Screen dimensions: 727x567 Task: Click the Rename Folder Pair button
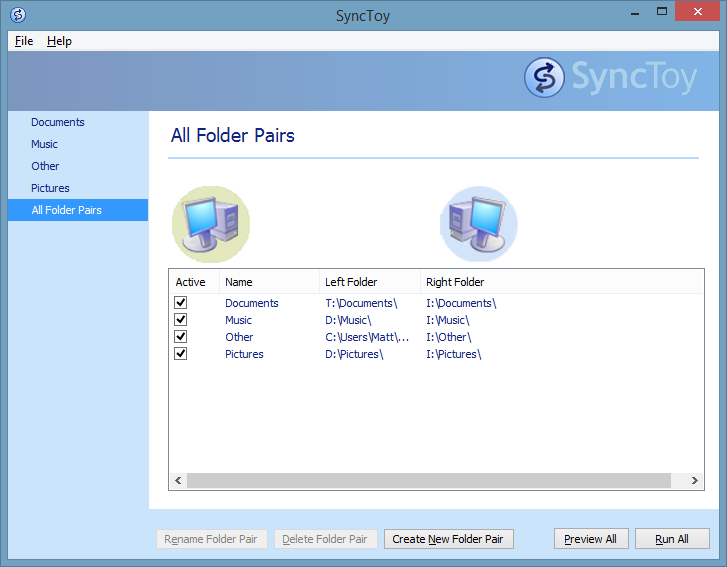click(x=211, y=539)
